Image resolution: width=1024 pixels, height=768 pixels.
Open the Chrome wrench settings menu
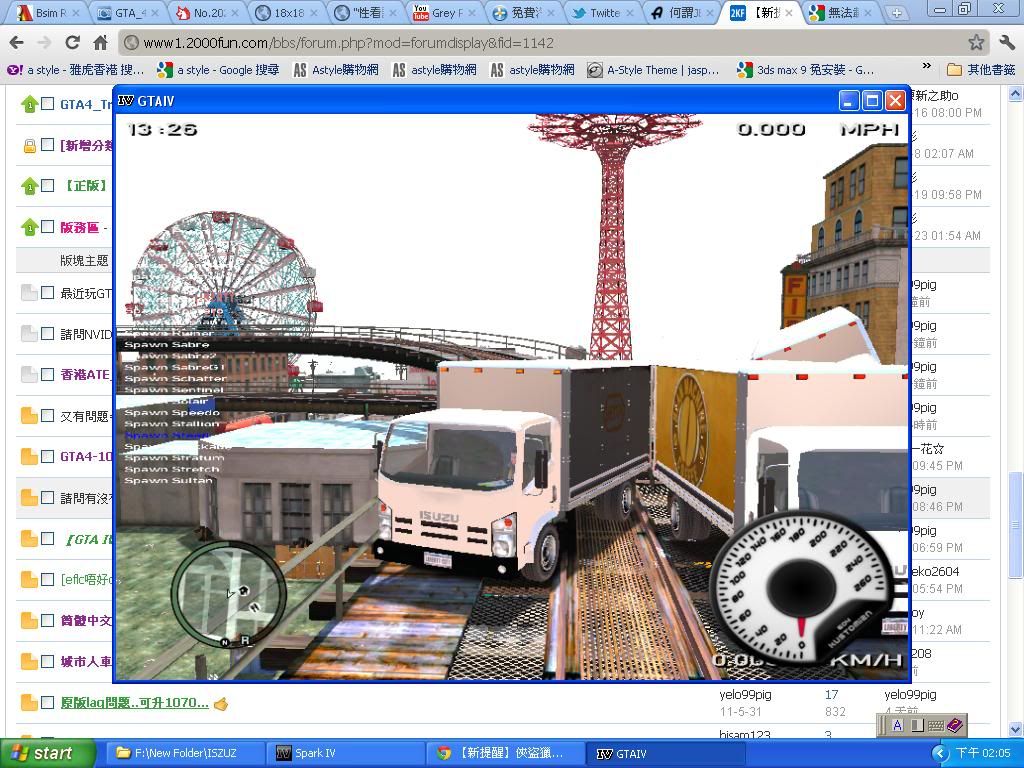[1006, 42]
